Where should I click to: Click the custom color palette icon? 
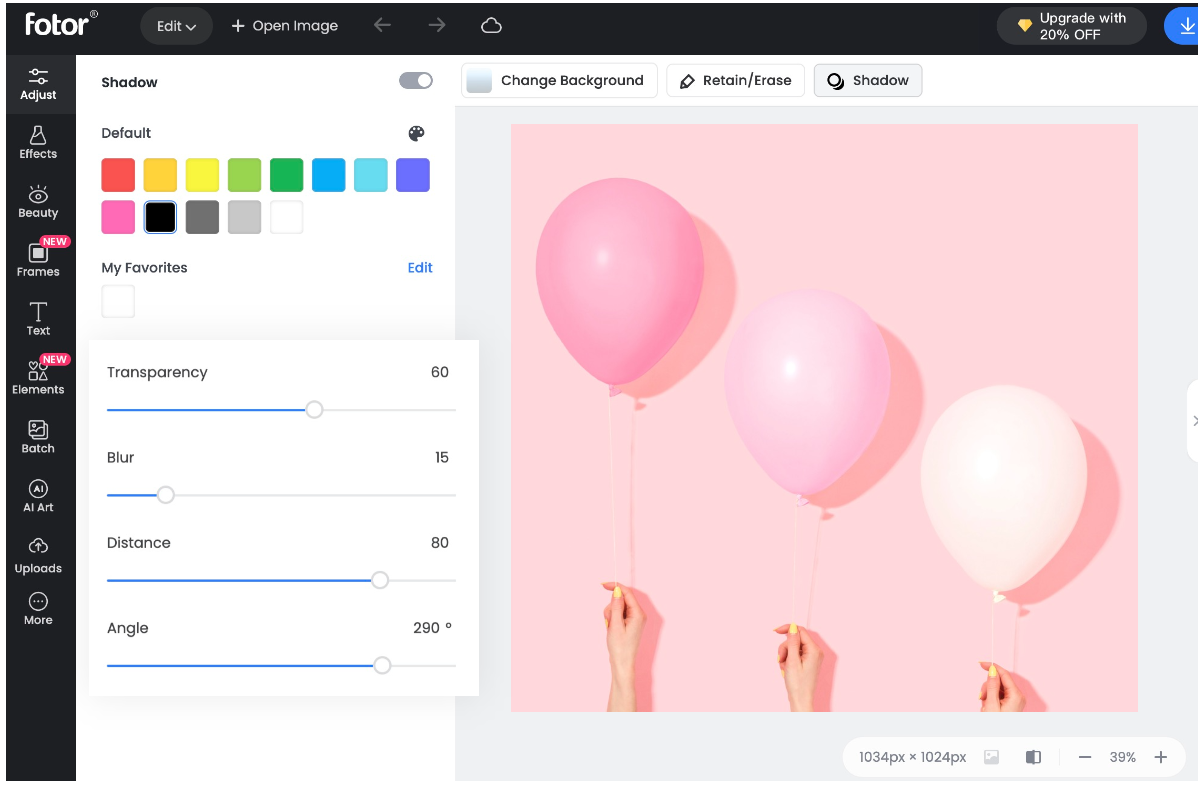pos(417,134)
